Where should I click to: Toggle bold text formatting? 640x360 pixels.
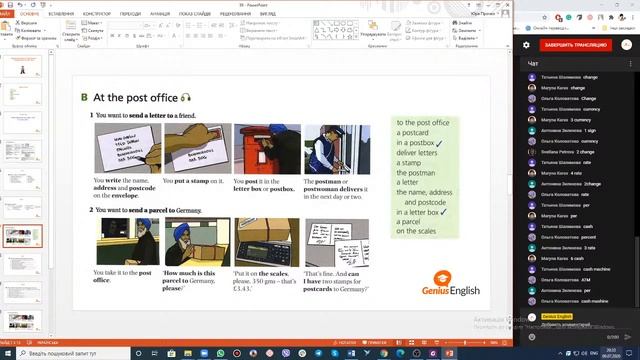(x=112, y=36)
